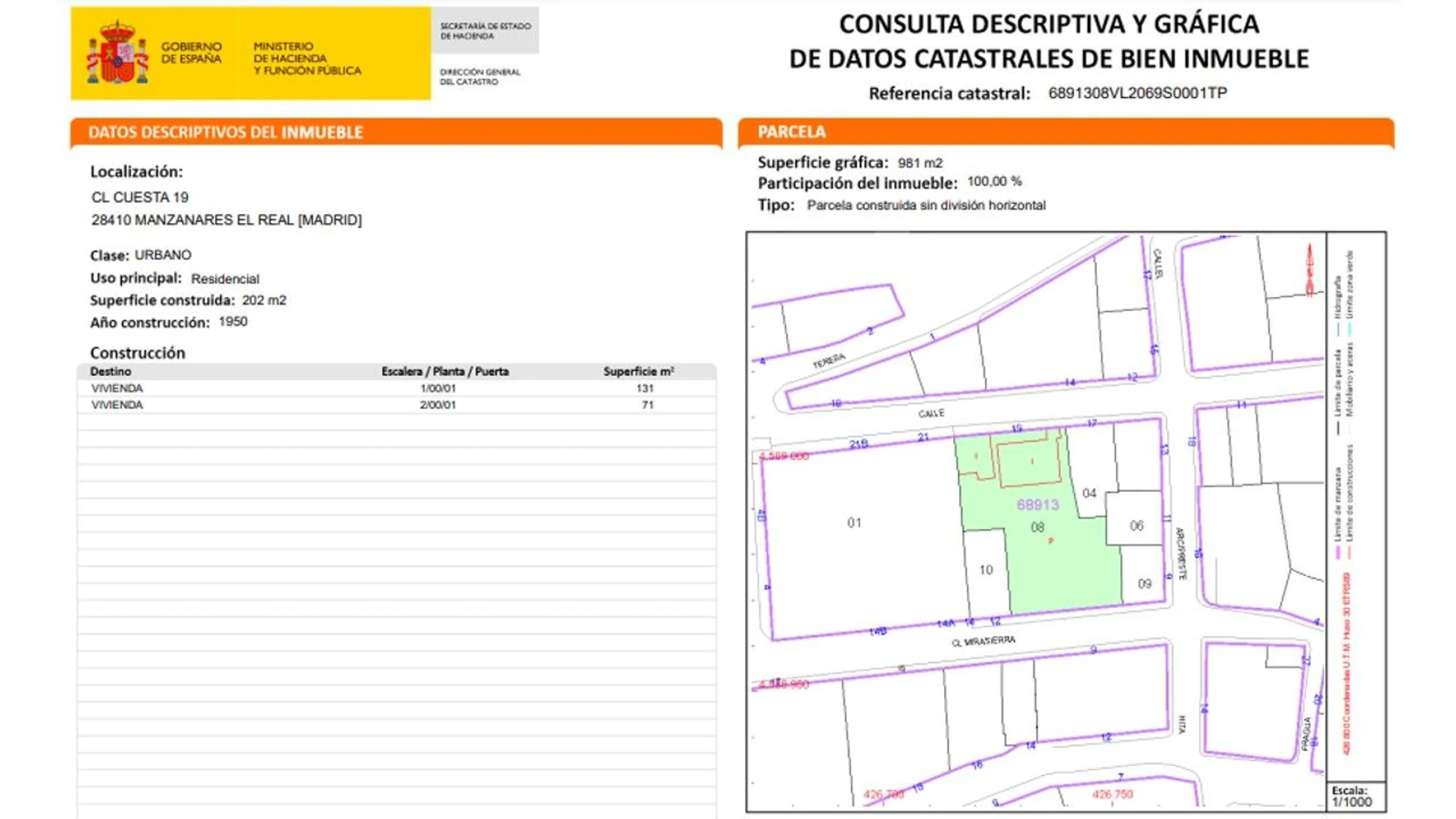Click the red P marker in parcel 08
Image resolution: width=1456 pixels, height=819 pixels.
pos(1051,541)
